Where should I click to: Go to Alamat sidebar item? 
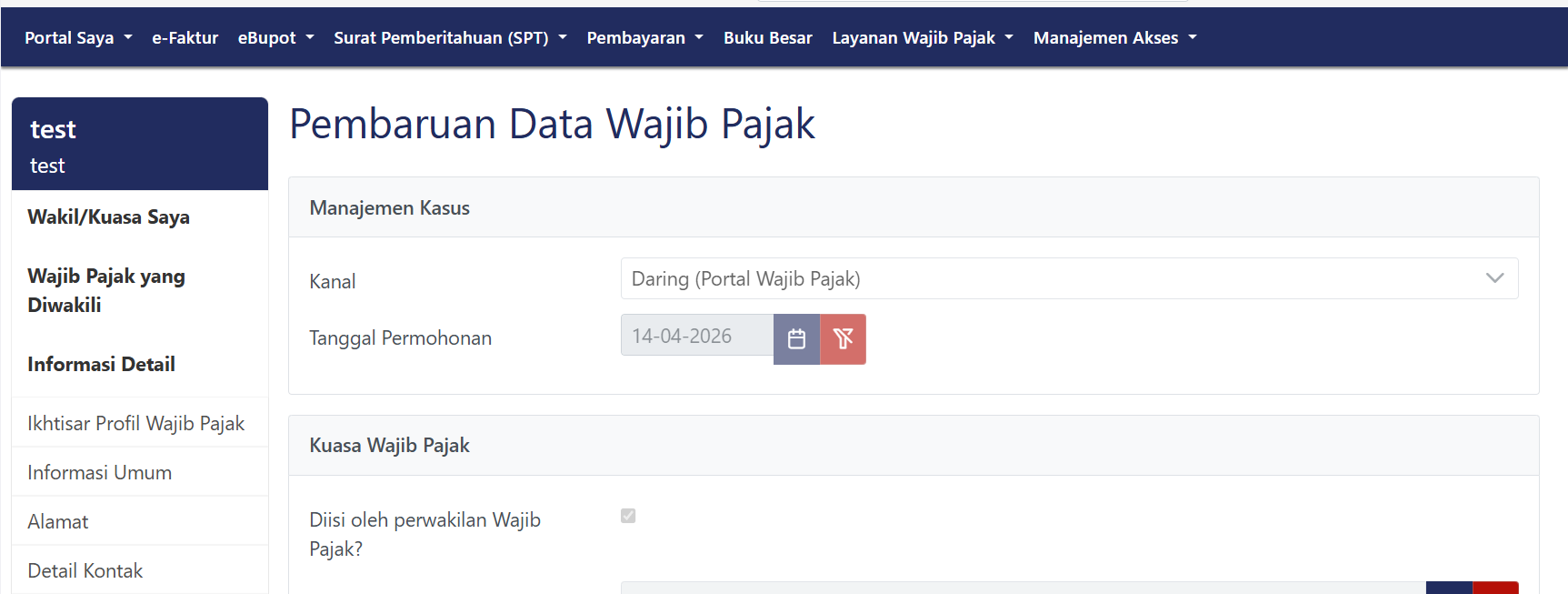[58, 521]
